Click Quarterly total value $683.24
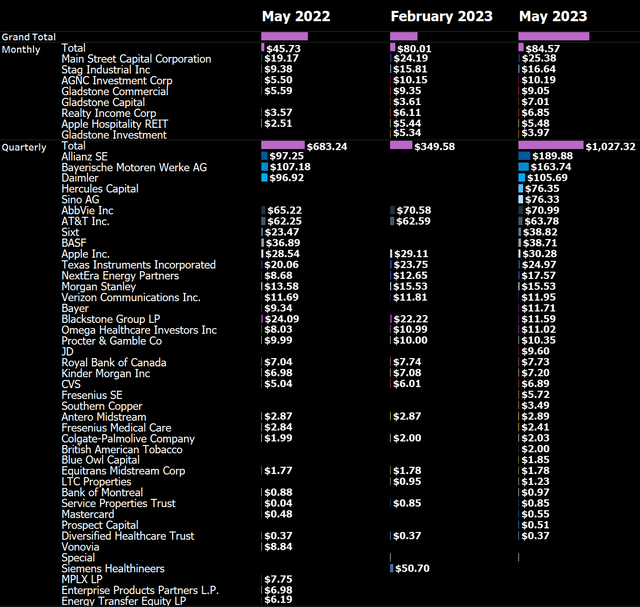The height and width of the screenshot is (607, 640). coord(327,147)
